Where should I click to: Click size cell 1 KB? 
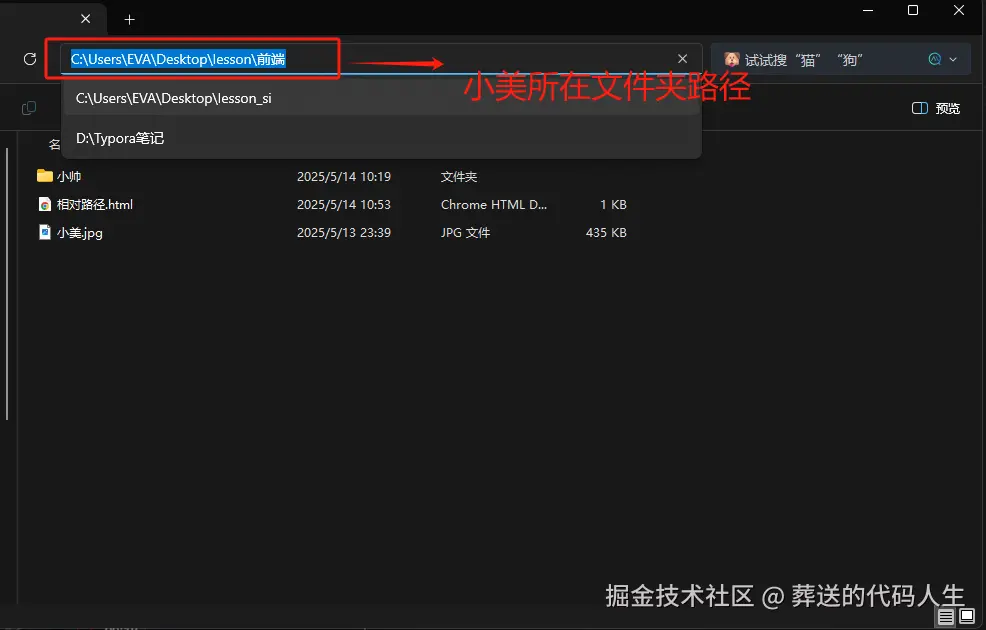pos(613,204)
